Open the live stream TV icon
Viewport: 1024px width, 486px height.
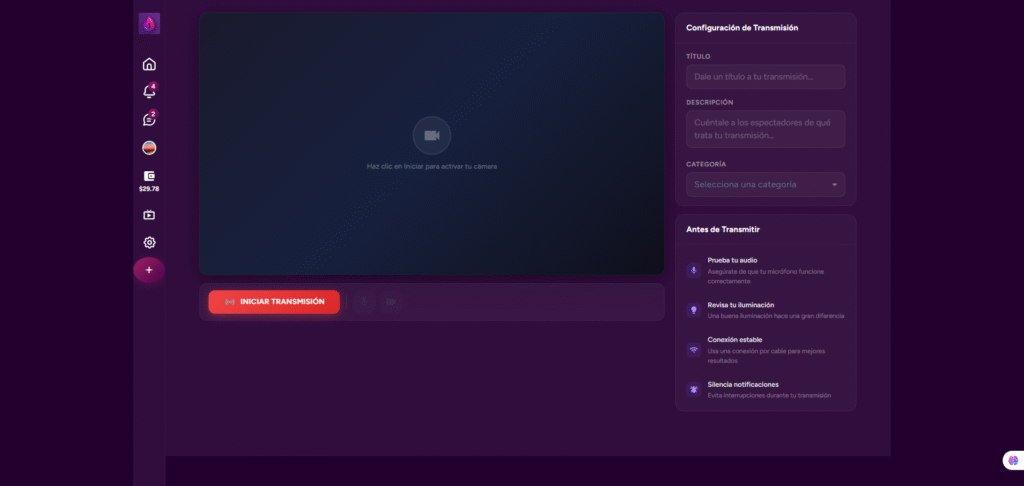point(149,214)
